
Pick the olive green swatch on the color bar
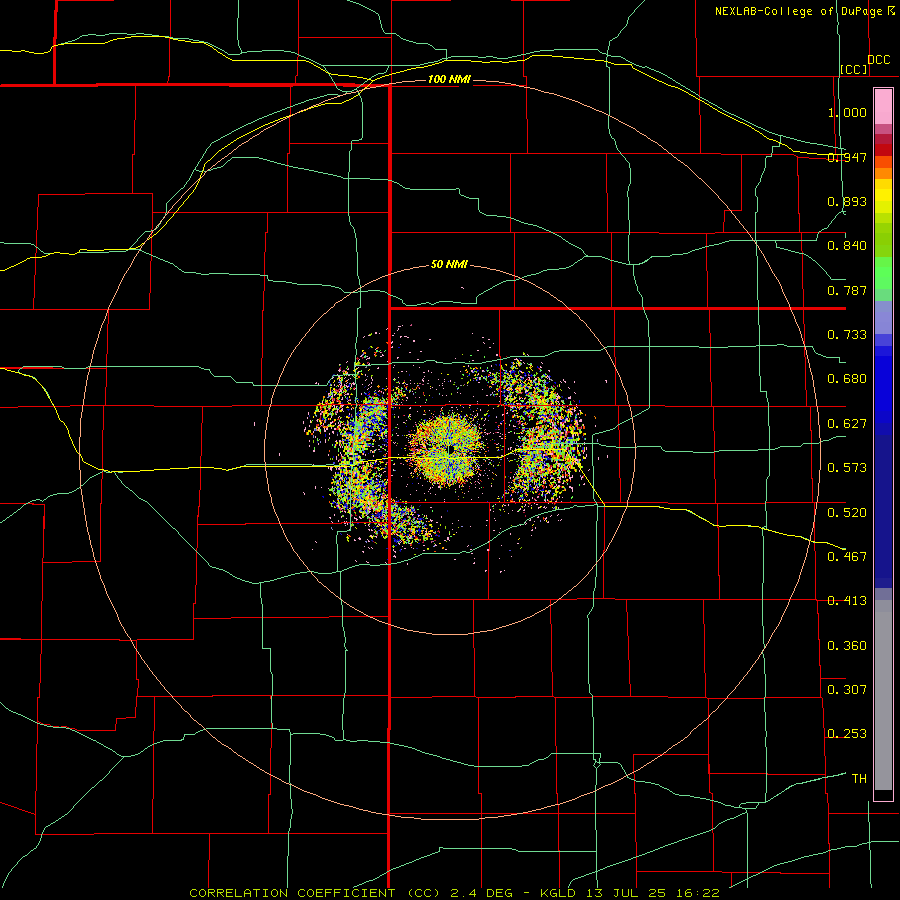pos(883,239)
